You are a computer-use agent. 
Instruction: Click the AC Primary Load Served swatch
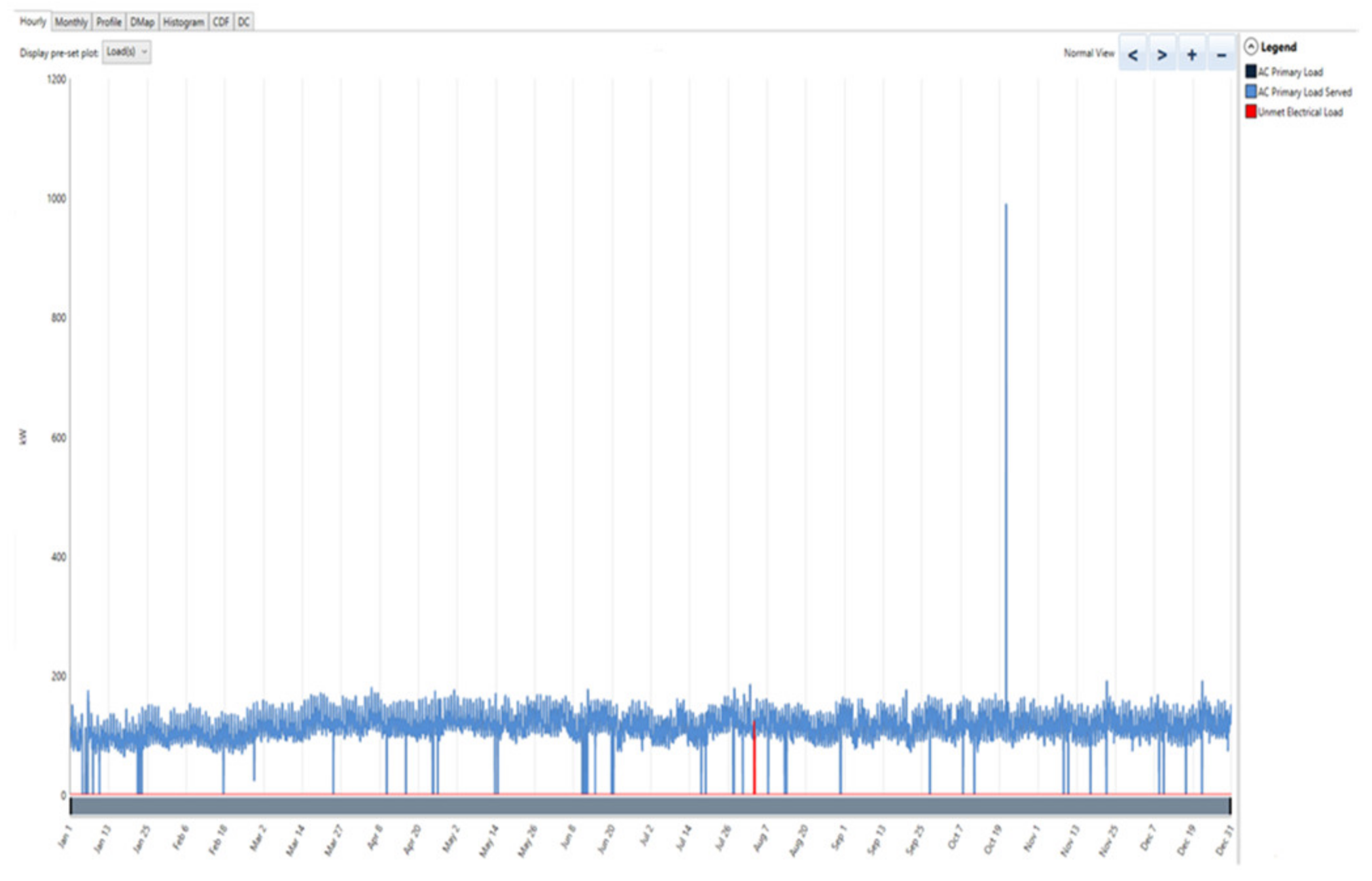[x=1250, y=92]
